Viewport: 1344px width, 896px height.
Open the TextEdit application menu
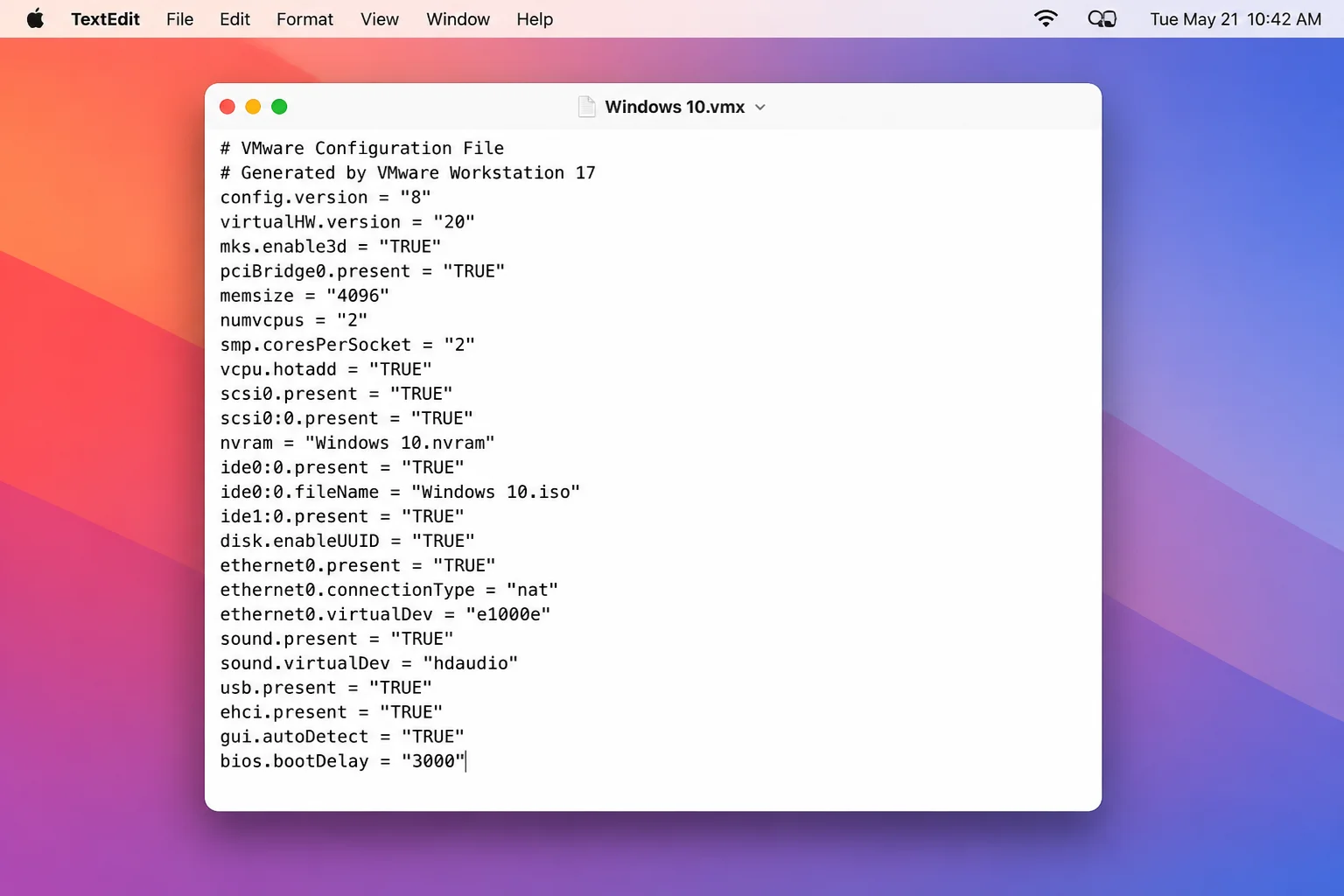[105, 19]
